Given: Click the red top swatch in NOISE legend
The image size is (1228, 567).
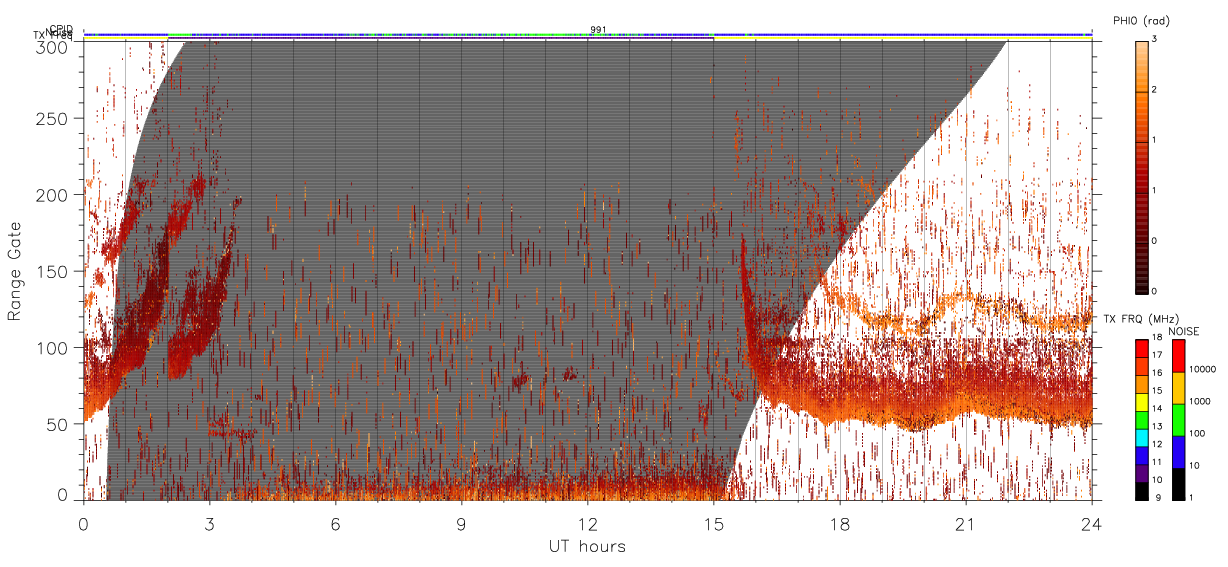Looking at the screenshot, I should click(x=1178, y=356).
